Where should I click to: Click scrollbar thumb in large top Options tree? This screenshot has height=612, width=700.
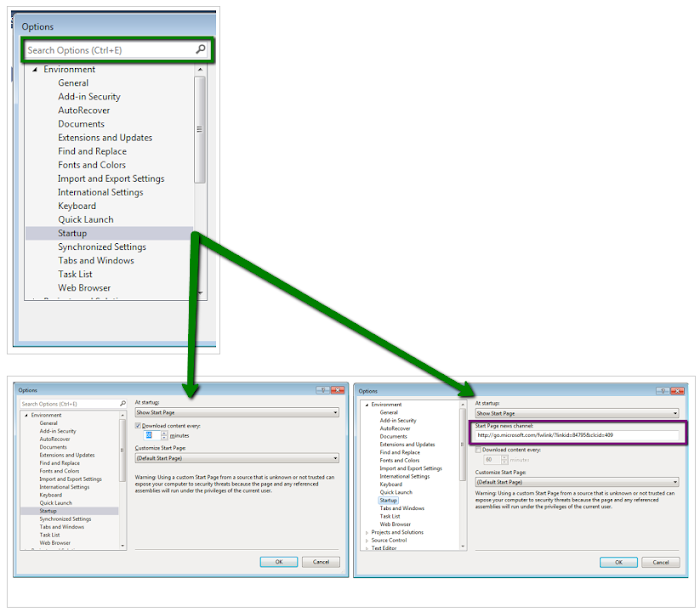point(200,129)
